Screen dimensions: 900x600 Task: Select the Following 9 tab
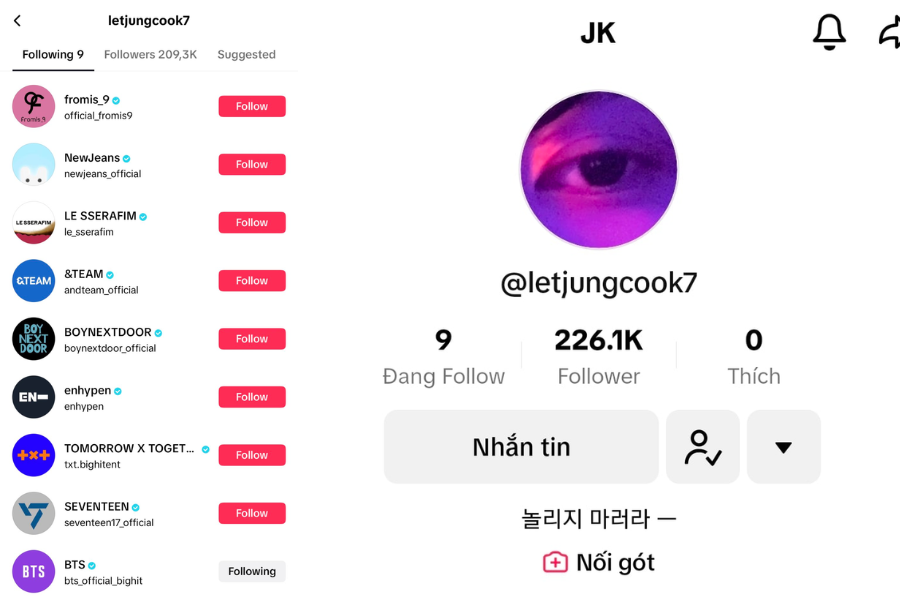pyautogui.click(x=53, y=55)
